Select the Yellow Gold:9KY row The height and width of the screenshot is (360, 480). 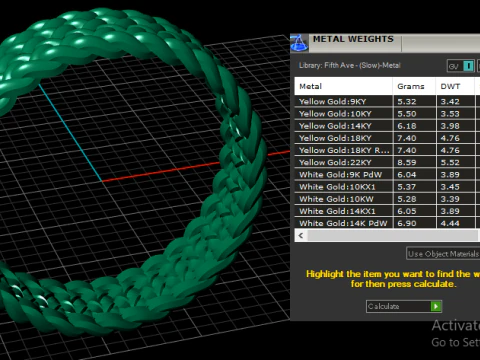(387, 101)
